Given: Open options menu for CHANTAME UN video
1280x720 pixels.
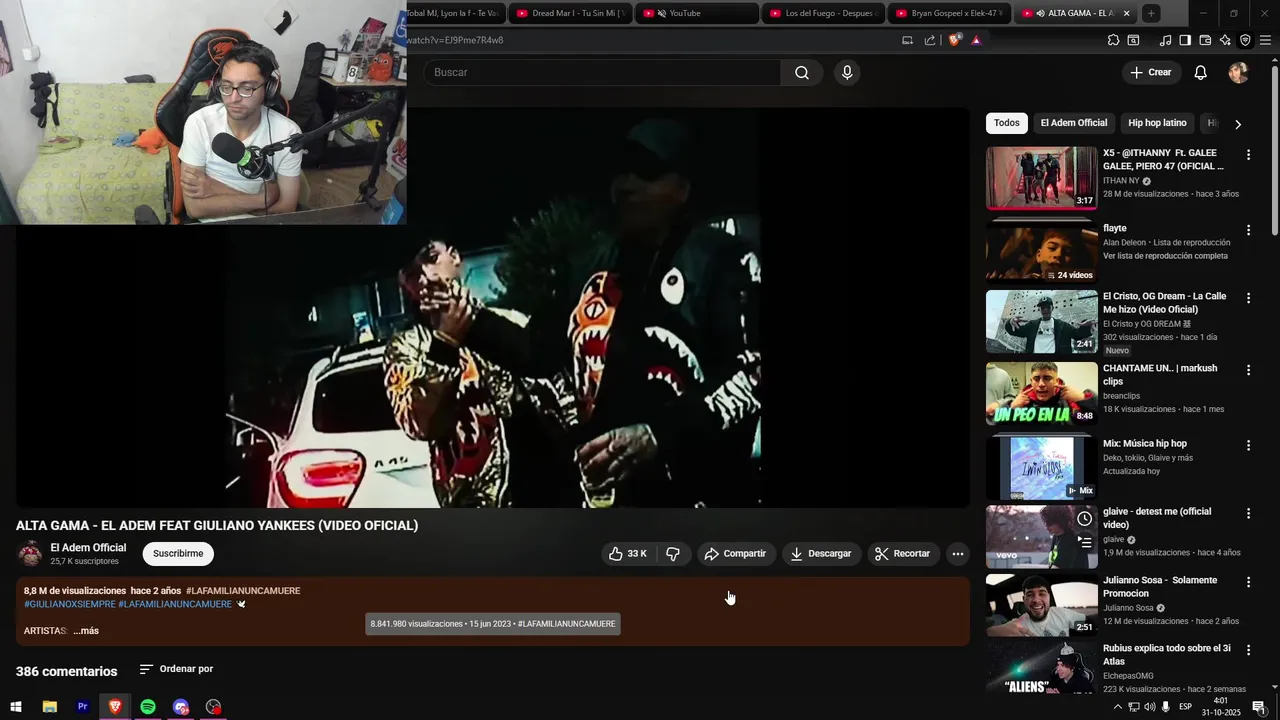Looking at the screenshot, I should [x=1248, y=370].
